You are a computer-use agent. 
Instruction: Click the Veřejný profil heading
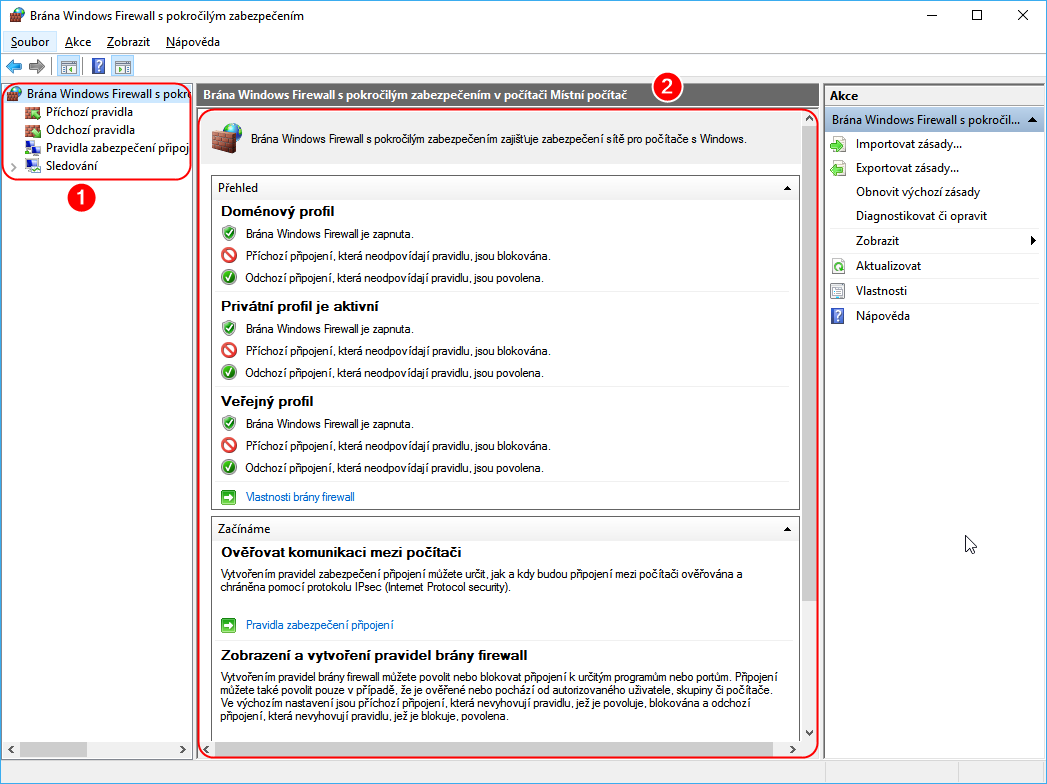point(266,401)
